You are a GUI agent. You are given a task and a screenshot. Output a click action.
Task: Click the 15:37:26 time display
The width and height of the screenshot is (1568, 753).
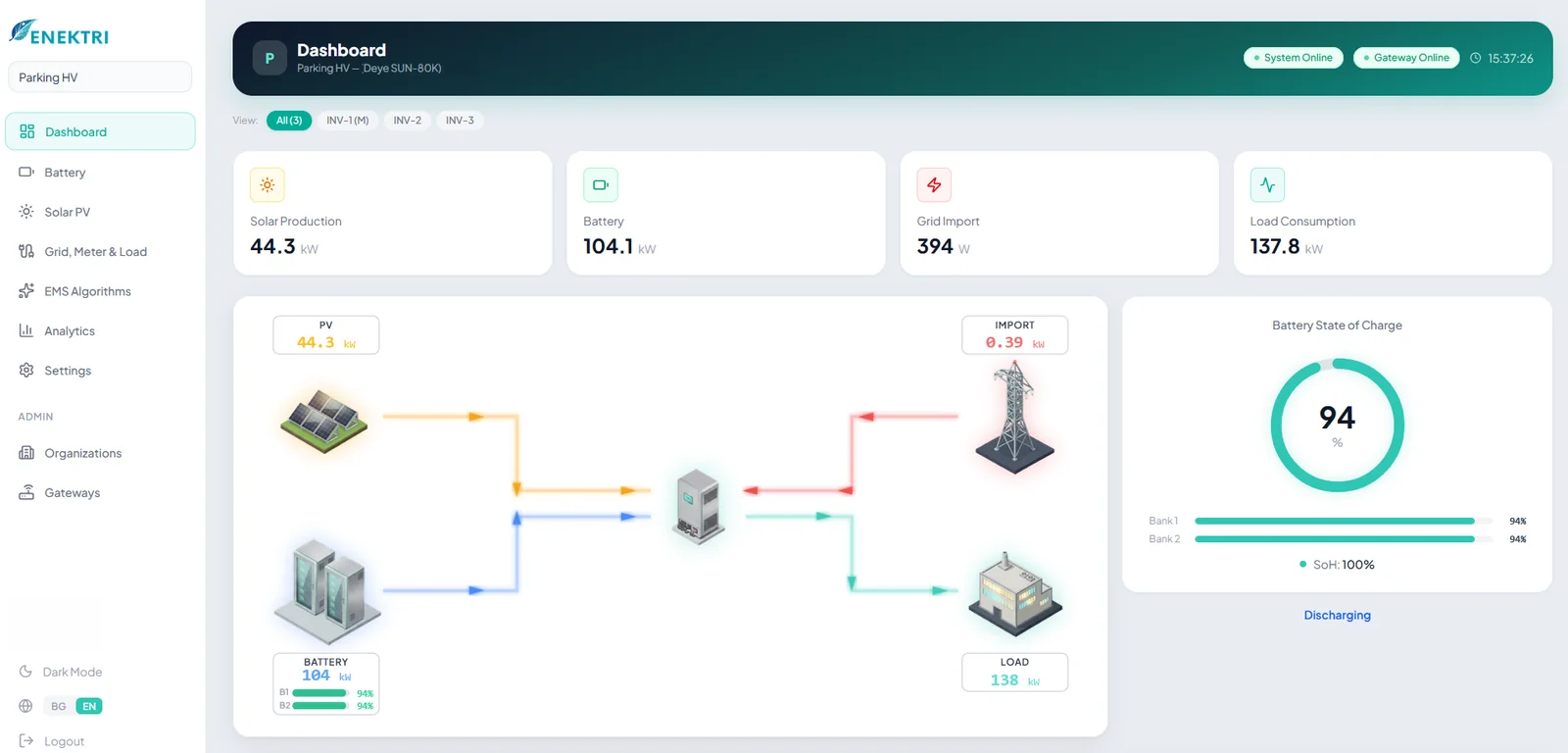tap(1510, 59)
